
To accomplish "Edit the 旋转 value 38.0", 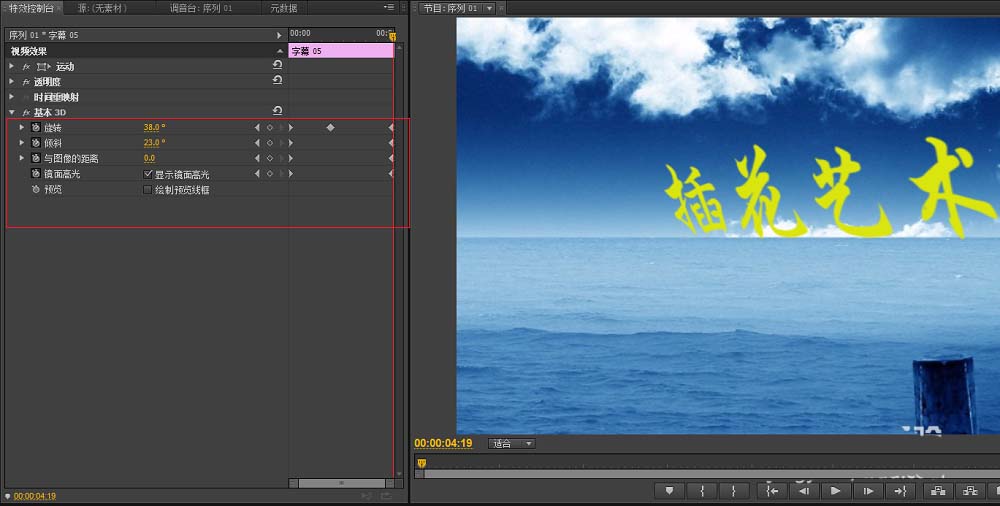I will (154, 128).
